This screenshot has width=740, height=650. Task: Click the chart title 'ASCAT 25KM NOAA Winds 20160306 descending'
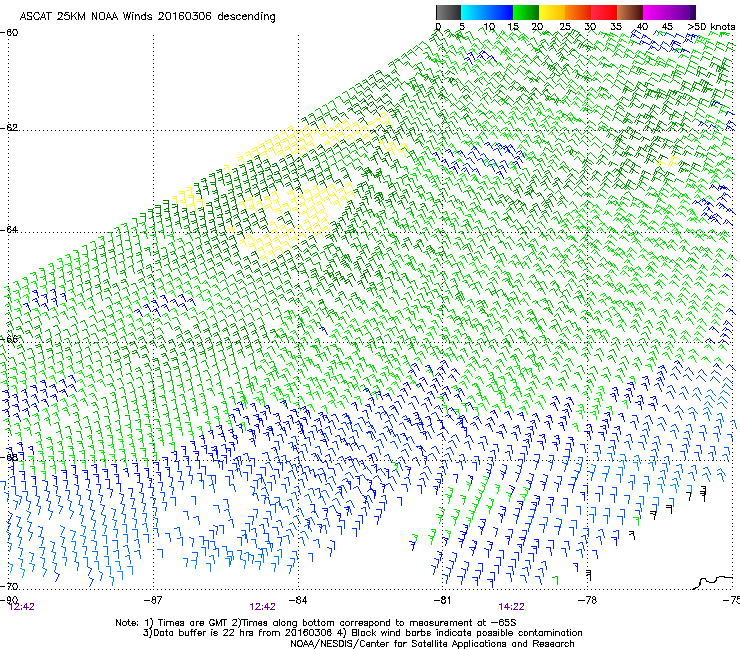(148, 17)
